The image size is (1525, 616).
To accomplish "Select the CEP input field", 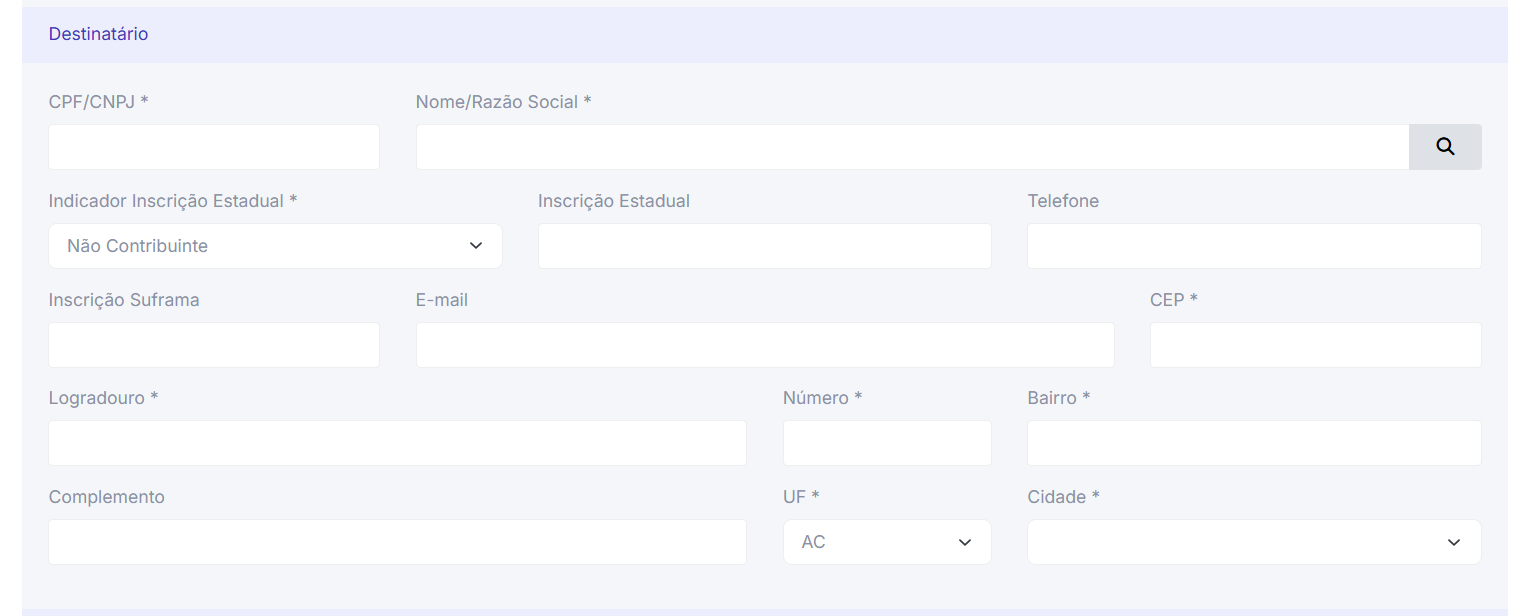I will click(1315, 345).
